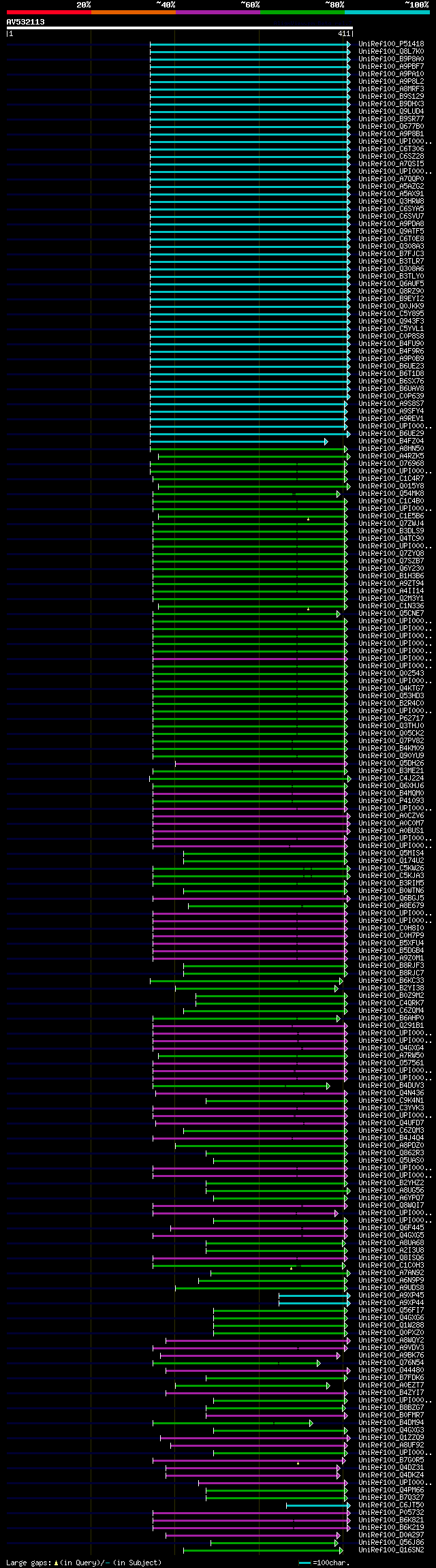Open the UniRef100_Q16SN2 label

tap(391, 1550)
